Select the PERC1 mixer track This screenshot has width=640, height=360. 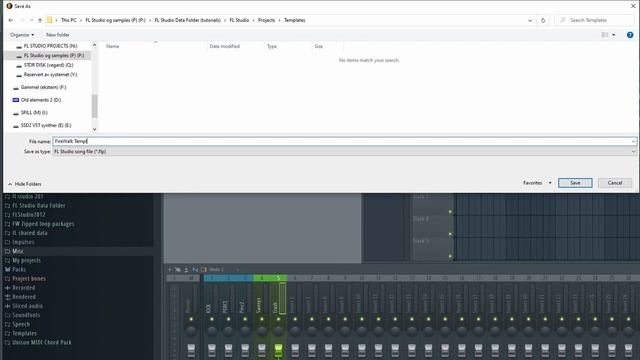tap(225, 307)
